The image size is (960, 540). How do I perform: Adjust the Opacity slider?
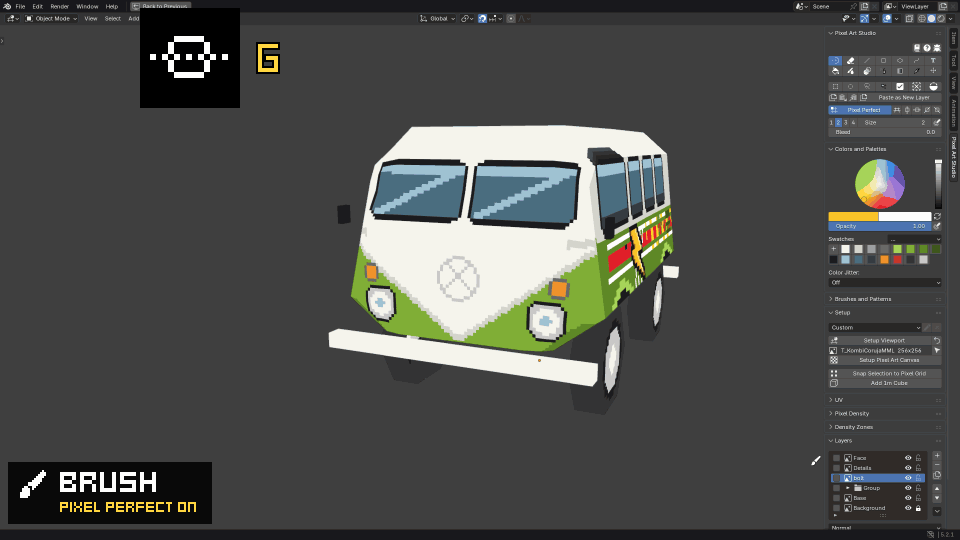point(879,226)
